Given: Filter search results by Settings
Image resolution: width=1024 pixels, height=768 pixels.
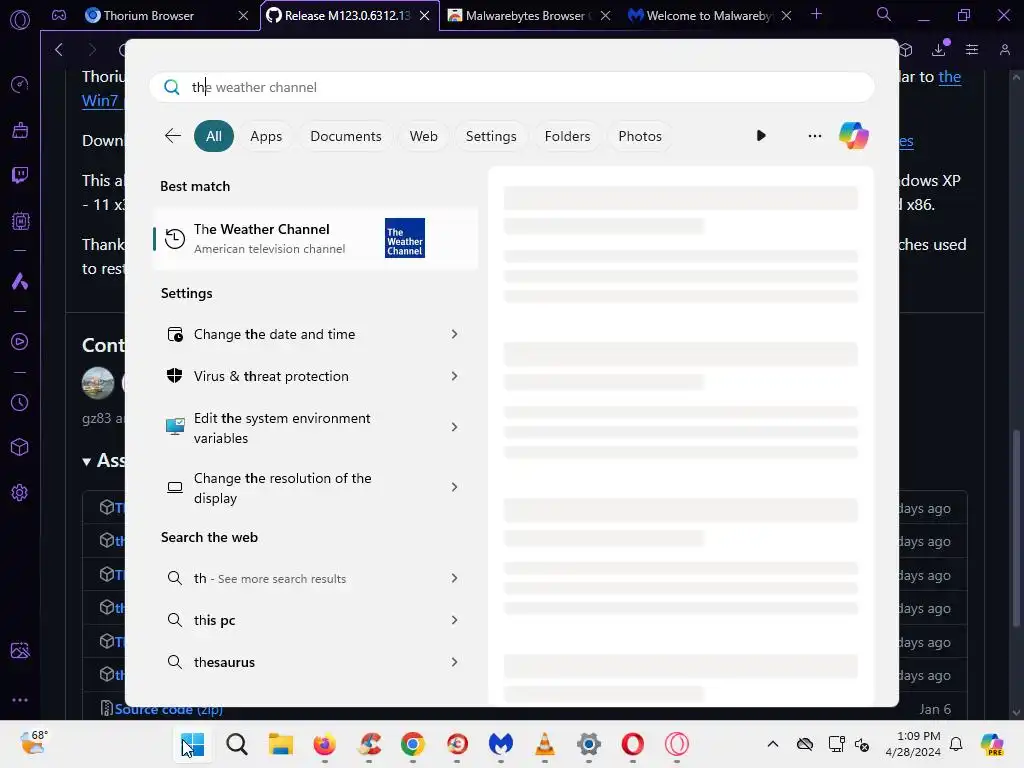Looking at the screenshot, I should click(491, 136).
